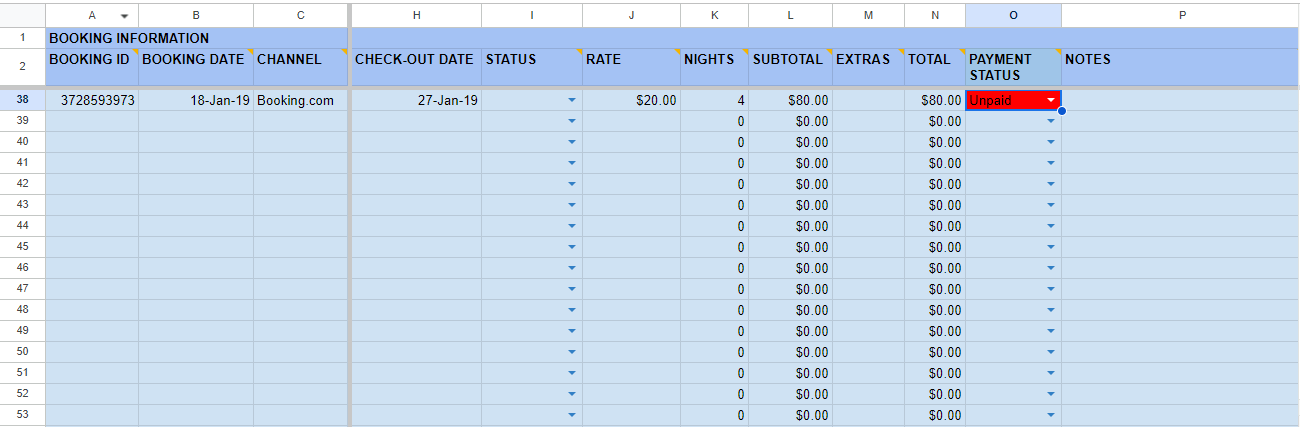Screen dimensions: 1300x427
Task: Select booking ID cell 3728593973
Action: click(92, 100)
